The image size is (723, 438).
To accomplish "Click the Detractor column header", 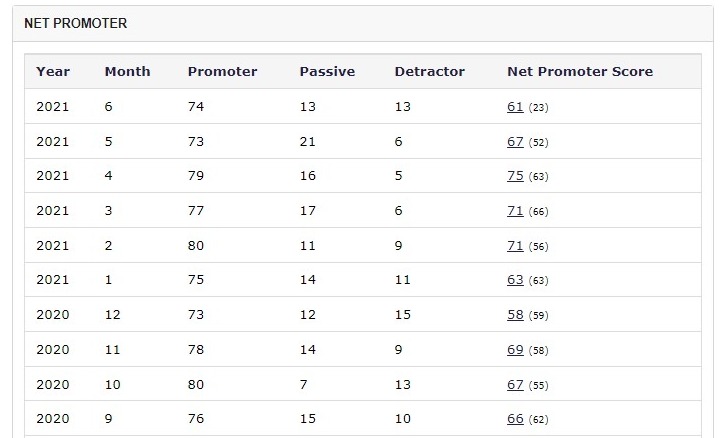I will click(430, 71).
